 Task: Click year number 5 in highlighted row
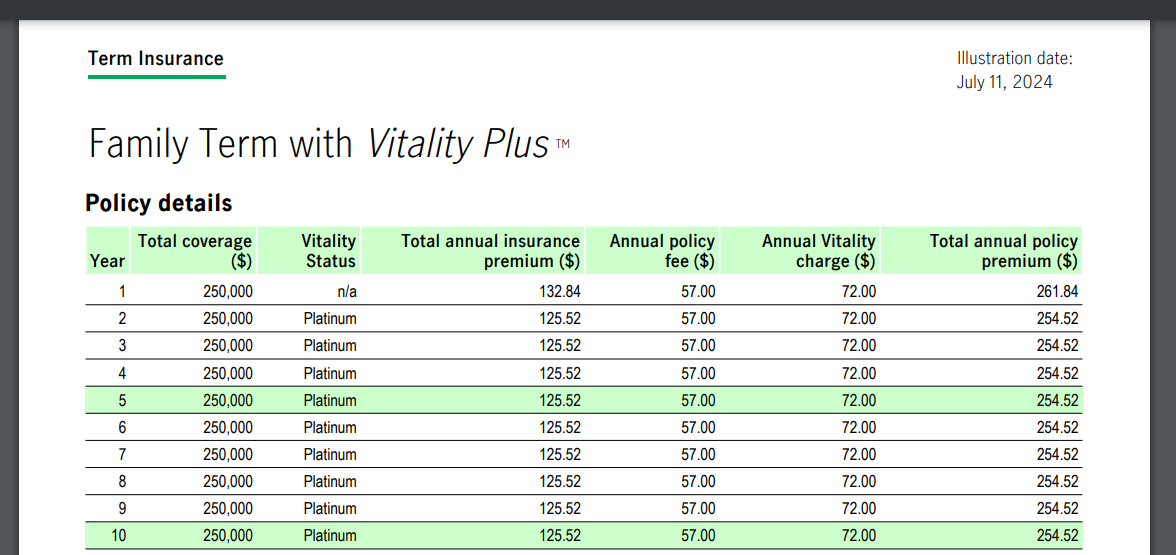(122, 400)
